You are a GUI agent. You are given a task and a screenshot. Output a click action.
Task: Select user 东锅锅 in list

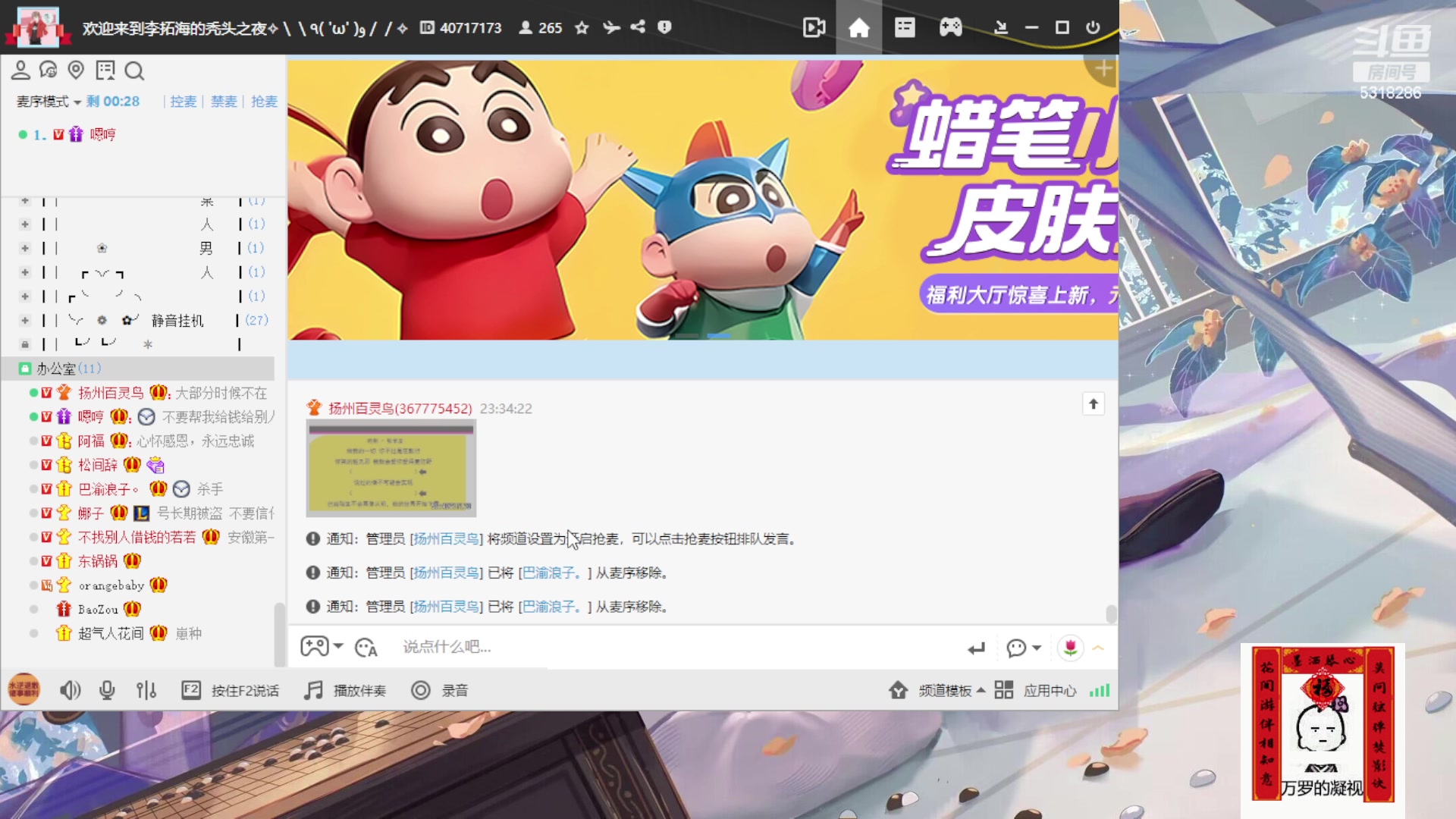[98, 561]
